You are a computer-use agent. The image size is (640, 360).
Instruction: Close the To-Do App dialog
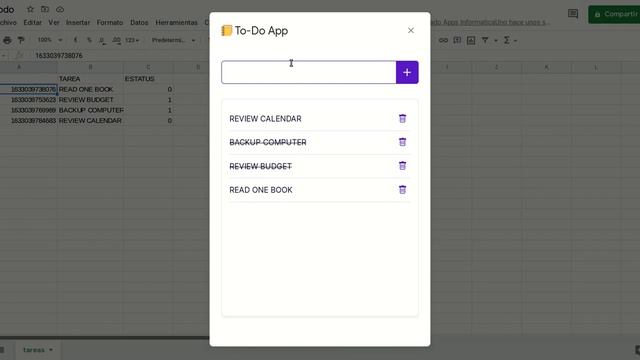(411, 31)
